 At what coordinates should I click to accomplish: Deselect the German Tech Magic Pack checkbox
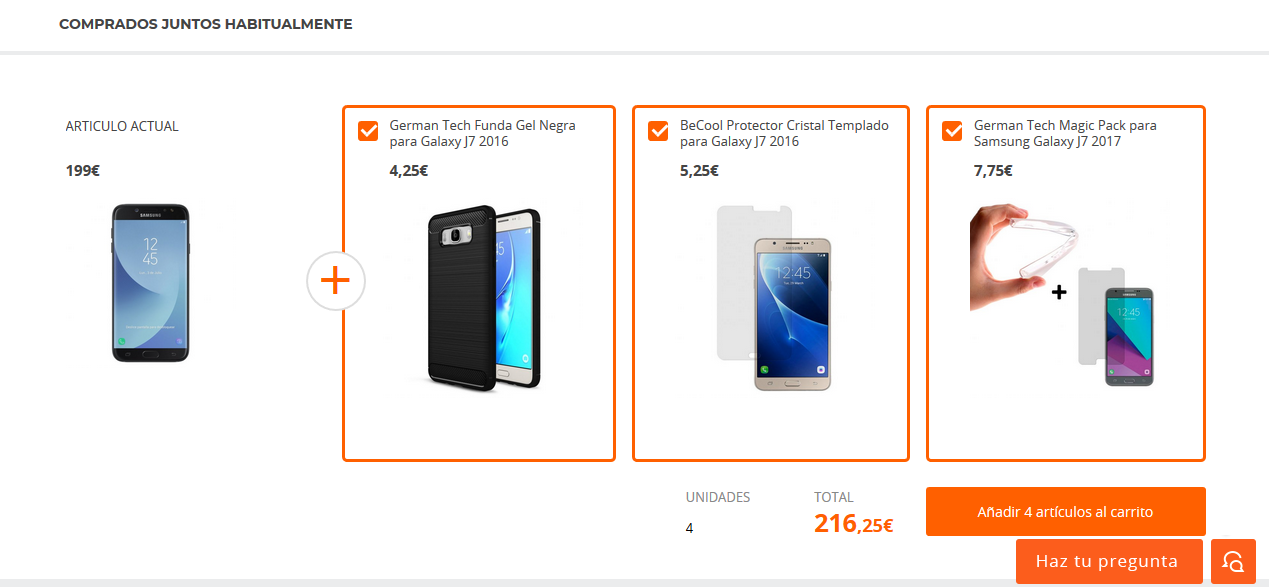point(951,130)
